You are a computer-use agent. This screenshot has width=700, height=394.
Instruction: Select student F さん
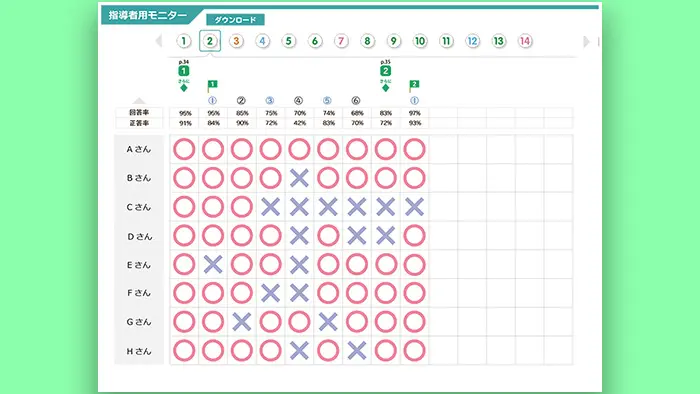coord(139,293)
